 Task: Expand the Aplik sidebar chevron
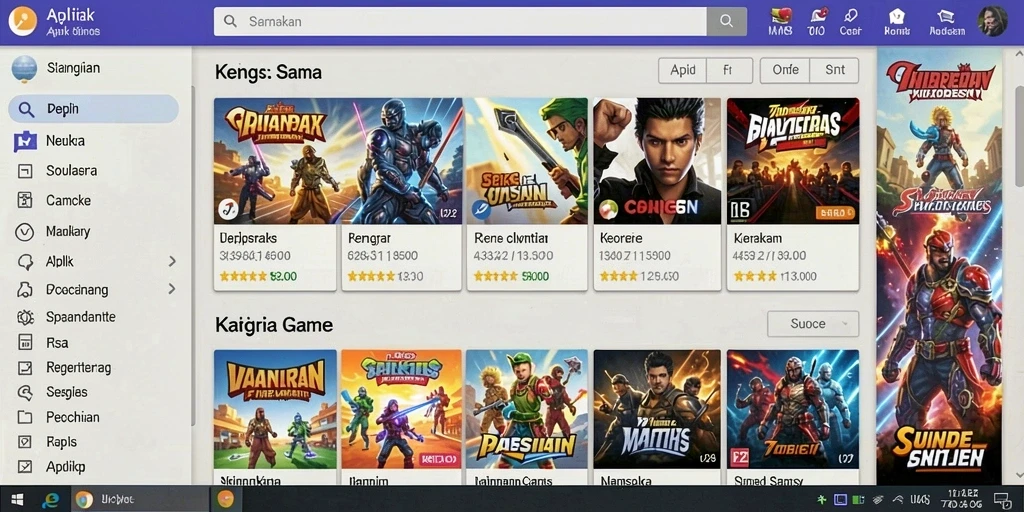(172, 261)
